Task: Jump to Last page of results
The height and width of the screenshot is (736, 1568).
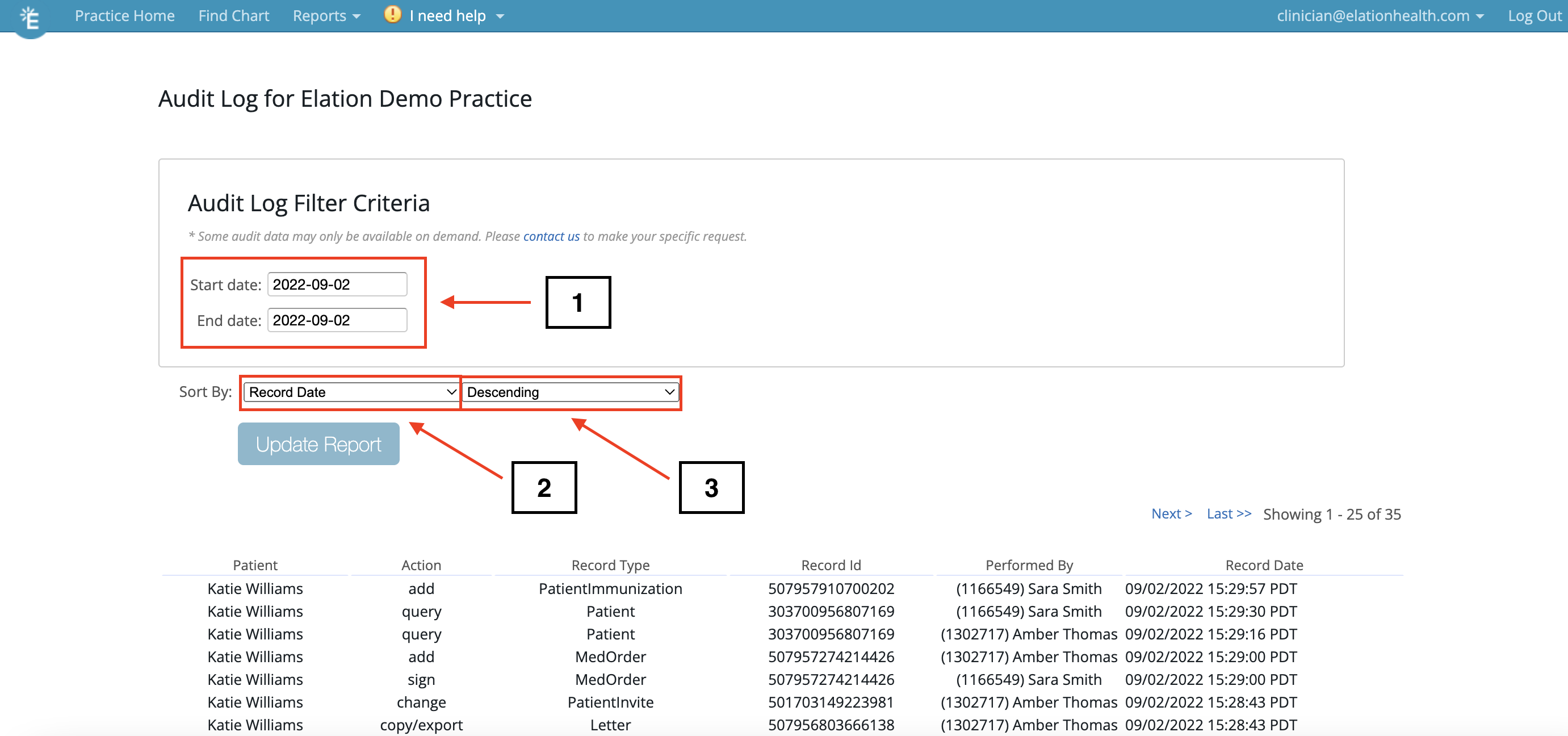Action: click(1229, 513)
